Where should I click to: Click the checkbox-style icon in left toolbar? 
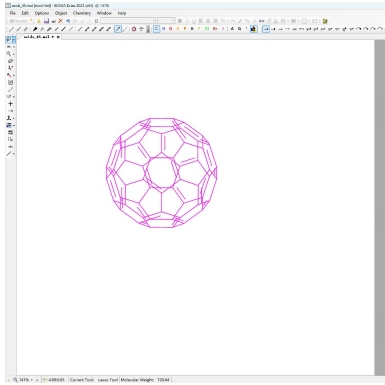point(10,82)
